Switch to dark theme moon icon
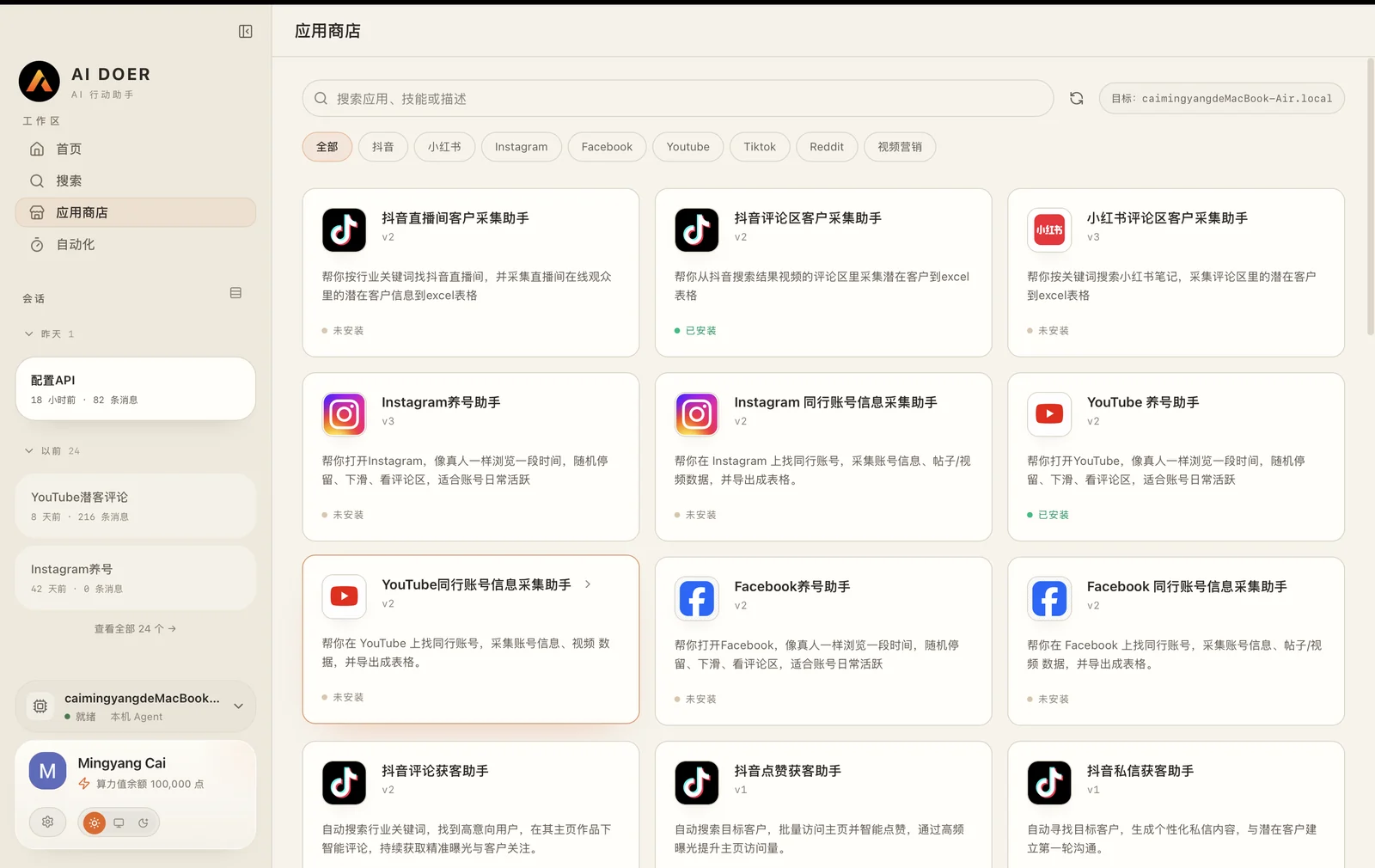This screenshot has width=1375, height=868. click(x=144, y=822)
